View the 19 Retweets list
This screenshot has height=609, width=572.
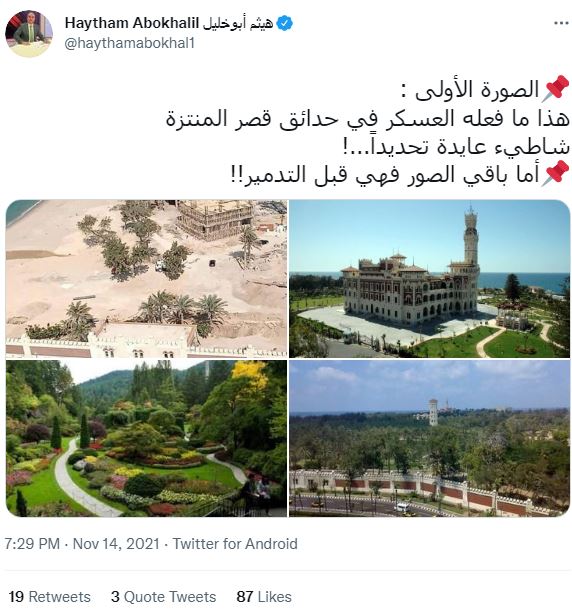(x=49, y=597)
